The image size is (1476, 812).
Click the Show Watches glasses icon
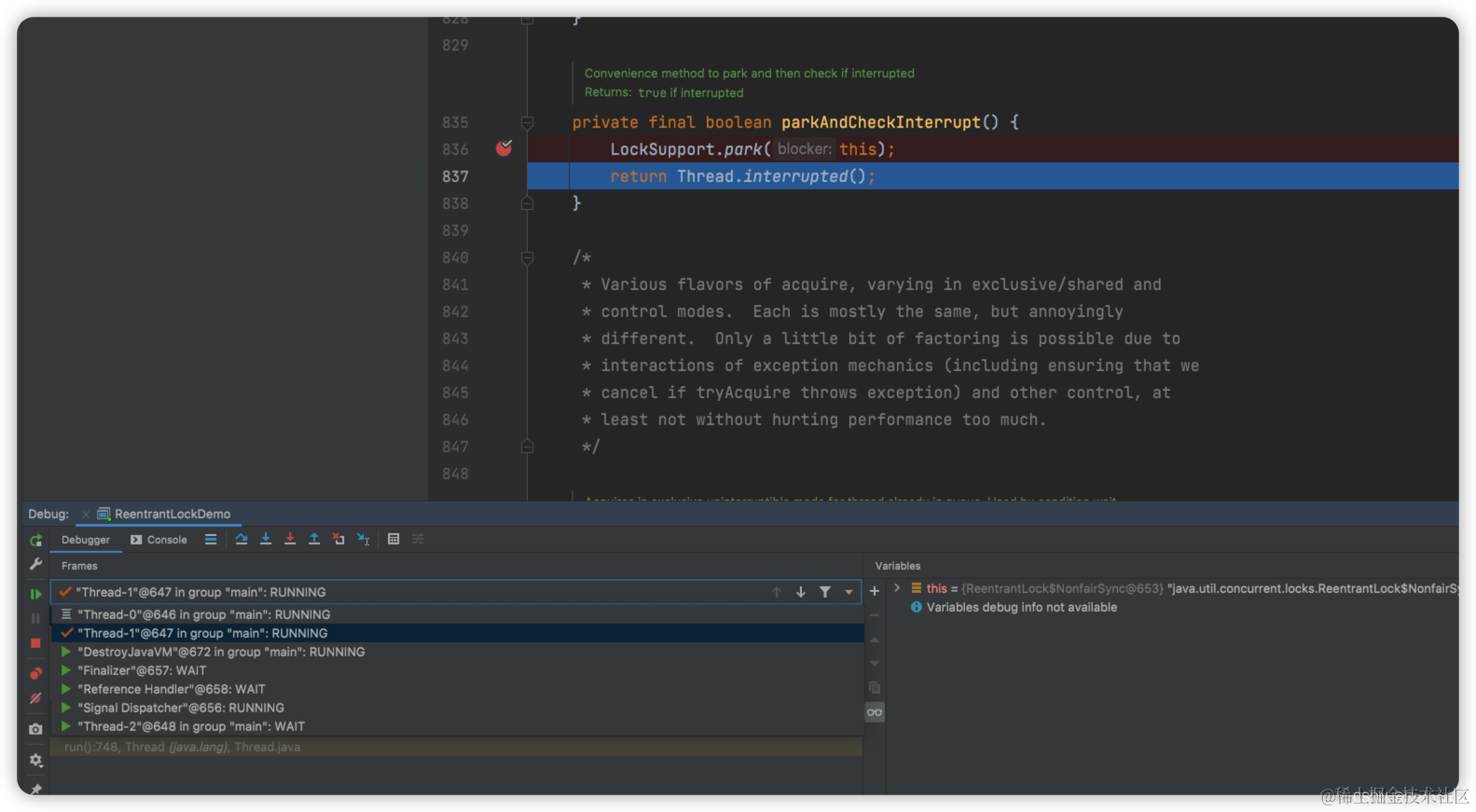(x=875, y=712)
